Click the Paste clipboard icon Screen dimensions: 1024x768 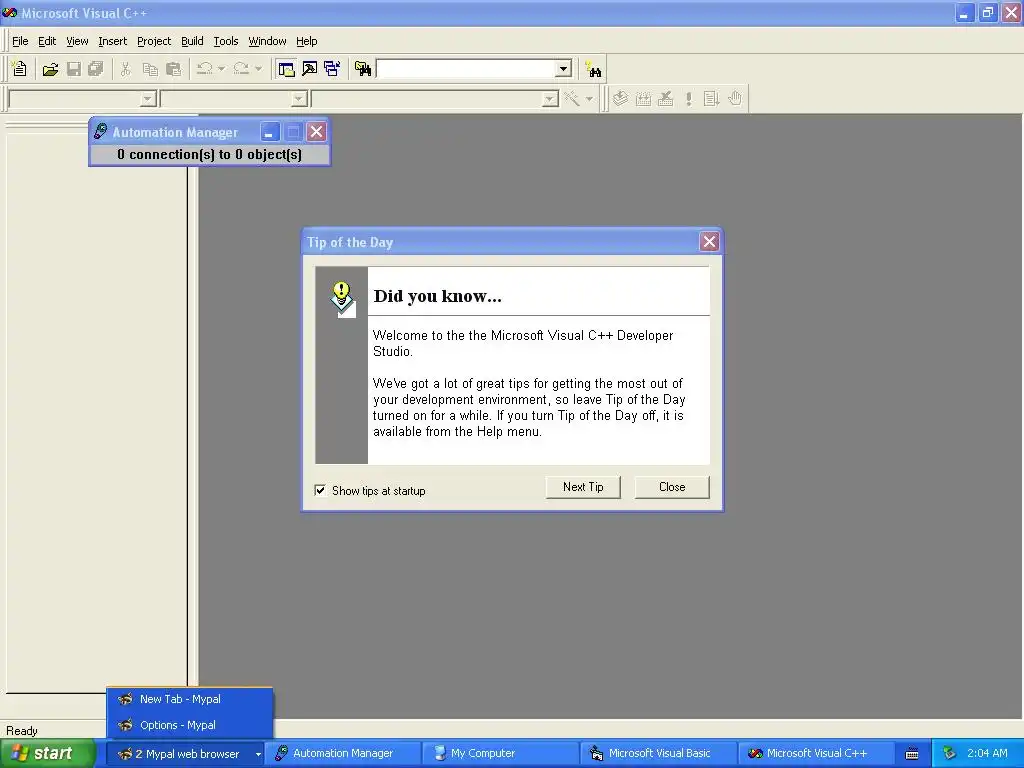174,69
